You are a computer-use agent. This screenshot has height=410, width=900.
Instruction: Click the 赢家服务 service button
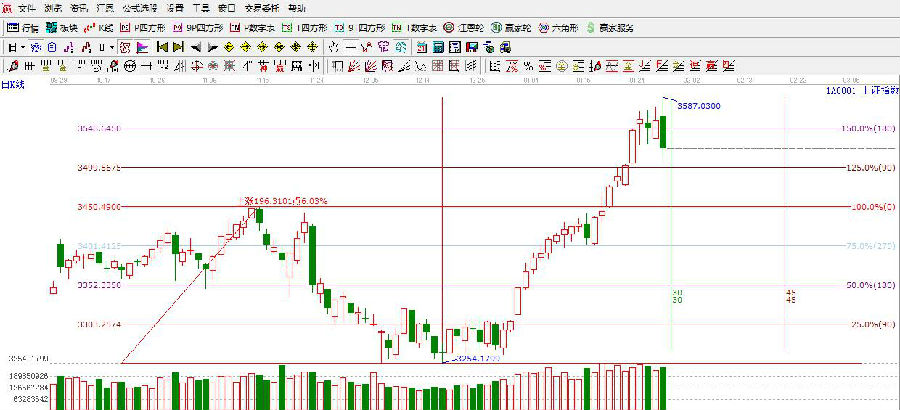point(611,27)
